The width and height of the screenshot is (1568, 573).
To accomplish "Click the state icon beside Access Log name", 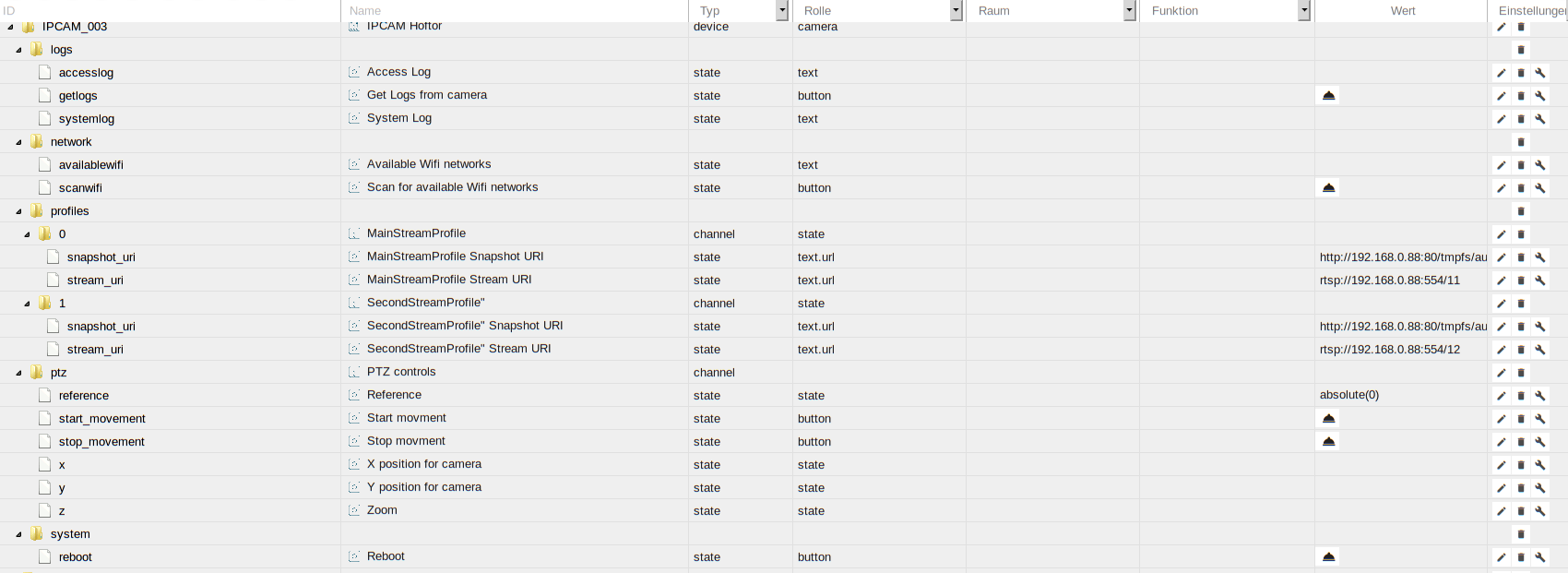I will click(x=353, y=72).
